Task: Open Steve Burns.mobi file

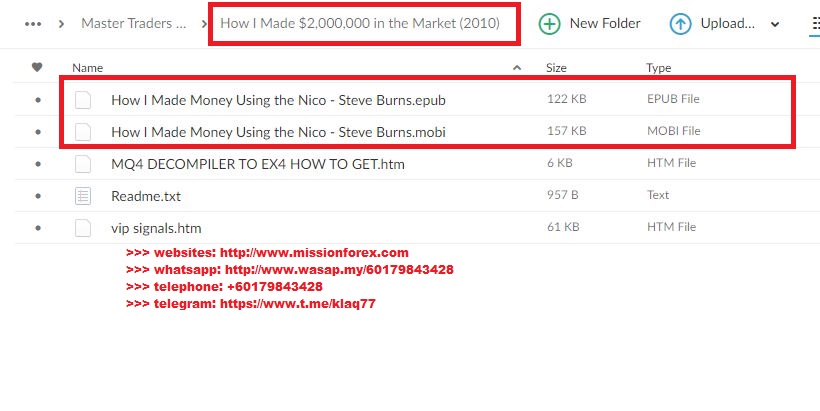Action: point(278,132)
